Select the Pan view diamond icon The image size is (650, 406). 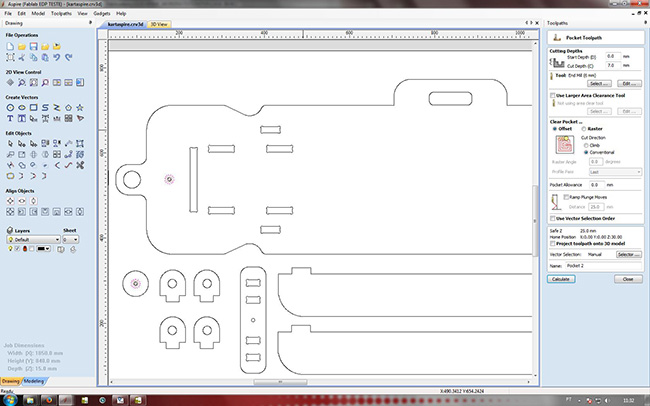[x=10, y=83]
